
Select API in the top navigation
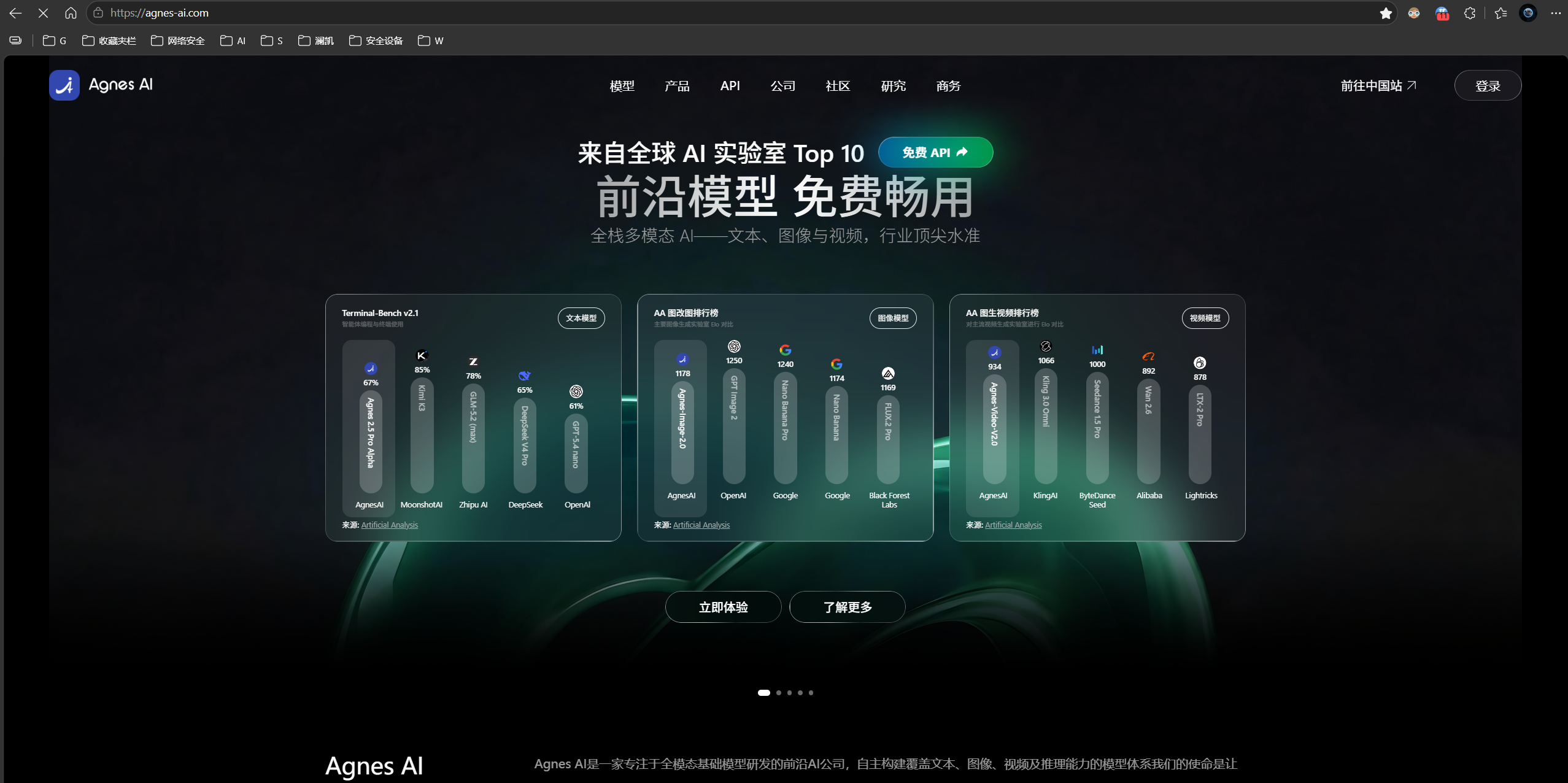pos(730,86)
